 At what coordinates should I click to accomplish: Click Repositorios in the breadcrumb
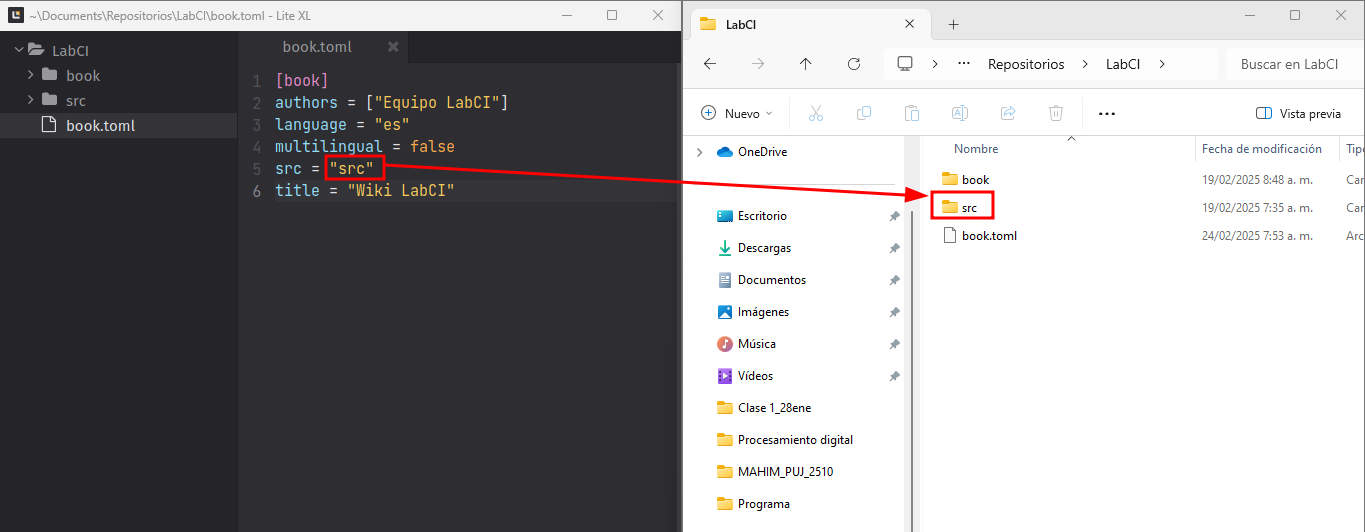click(x=1026, y=64)
